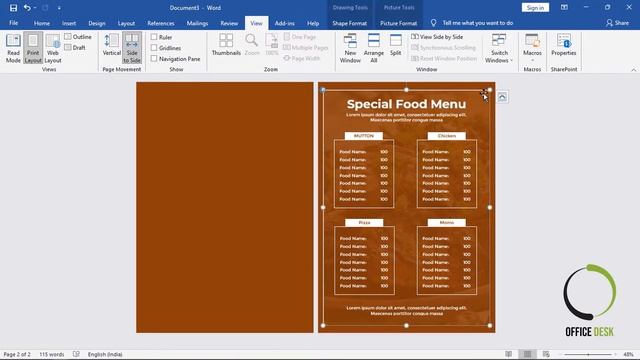This screenshot has width=640, height=360.
Task: Set page movement to Vertical
Action: [x=111, y=45]
